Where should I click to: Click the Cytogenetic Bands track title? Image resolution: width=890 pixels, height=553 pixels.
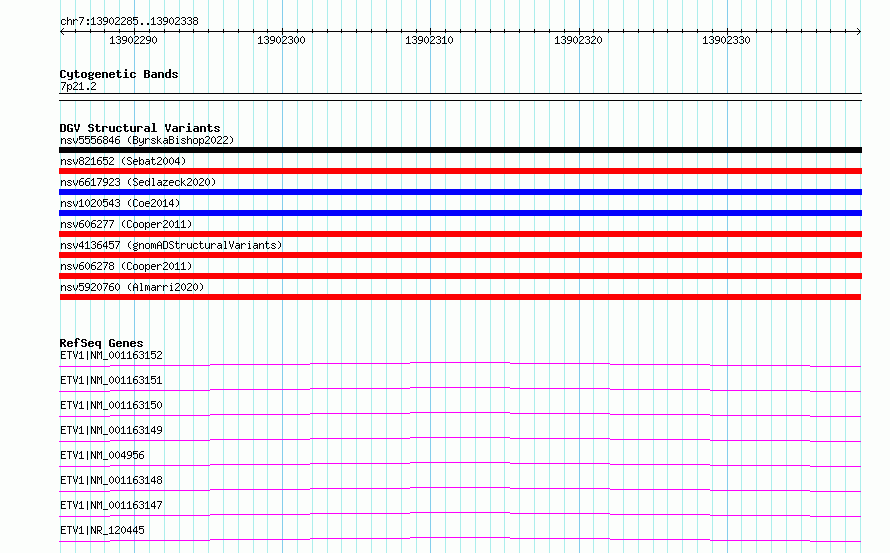click(x=119, y=74)
